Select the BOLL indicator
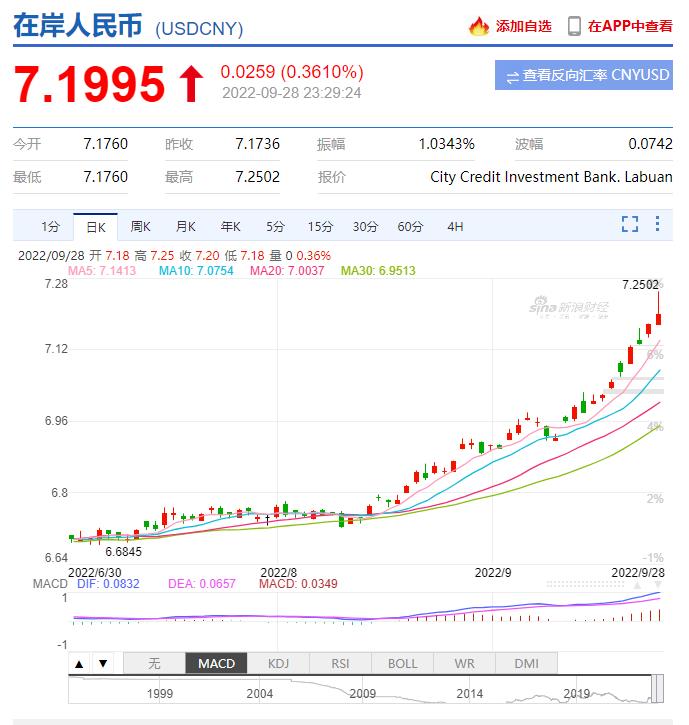This screenshot has width=689, height=725. [402, 663]
